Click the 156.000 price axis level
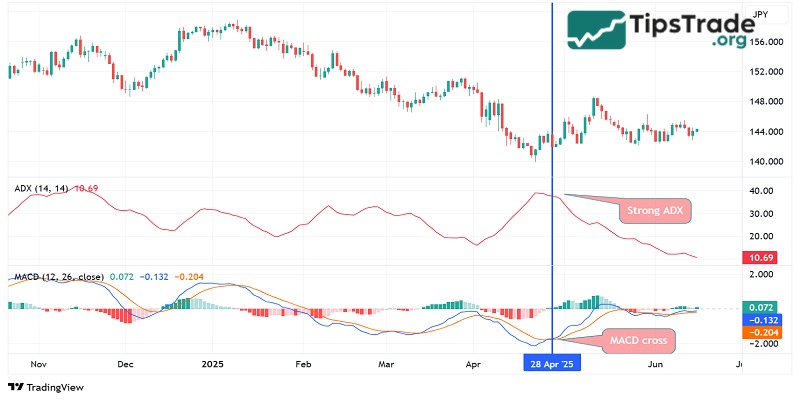The width and height of the screenshot is (800, 400). click(764, 42)
